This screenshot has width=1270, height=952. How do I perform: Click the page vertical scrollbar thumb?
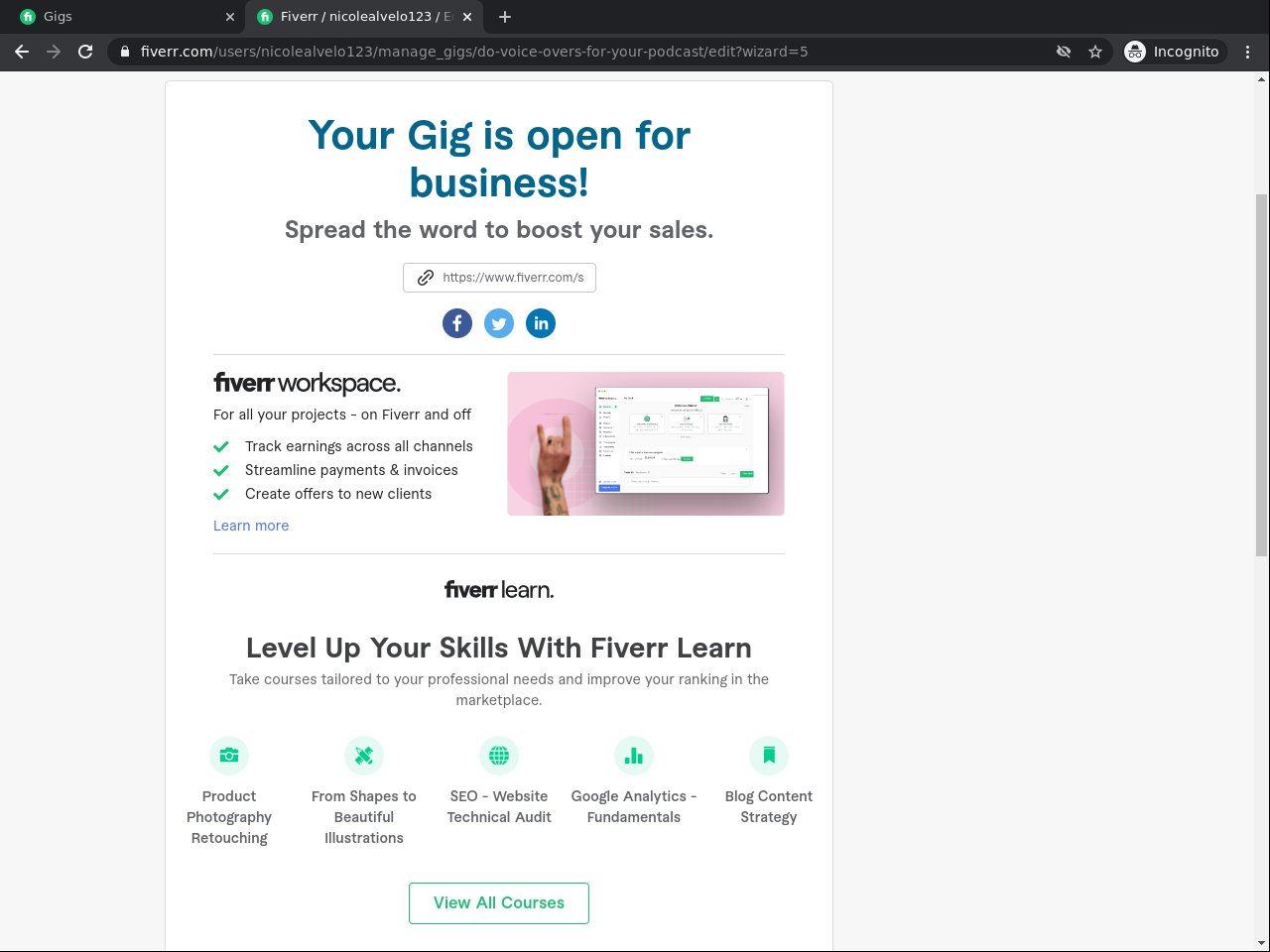(x=1262, y=375)
